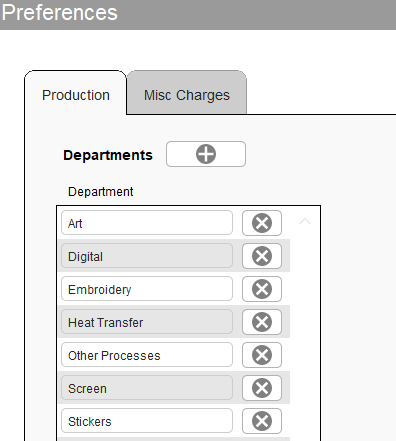Click the Department column header label
Image resolution: width=396 pixels, height=441 pixels.
tap(101, 192)
